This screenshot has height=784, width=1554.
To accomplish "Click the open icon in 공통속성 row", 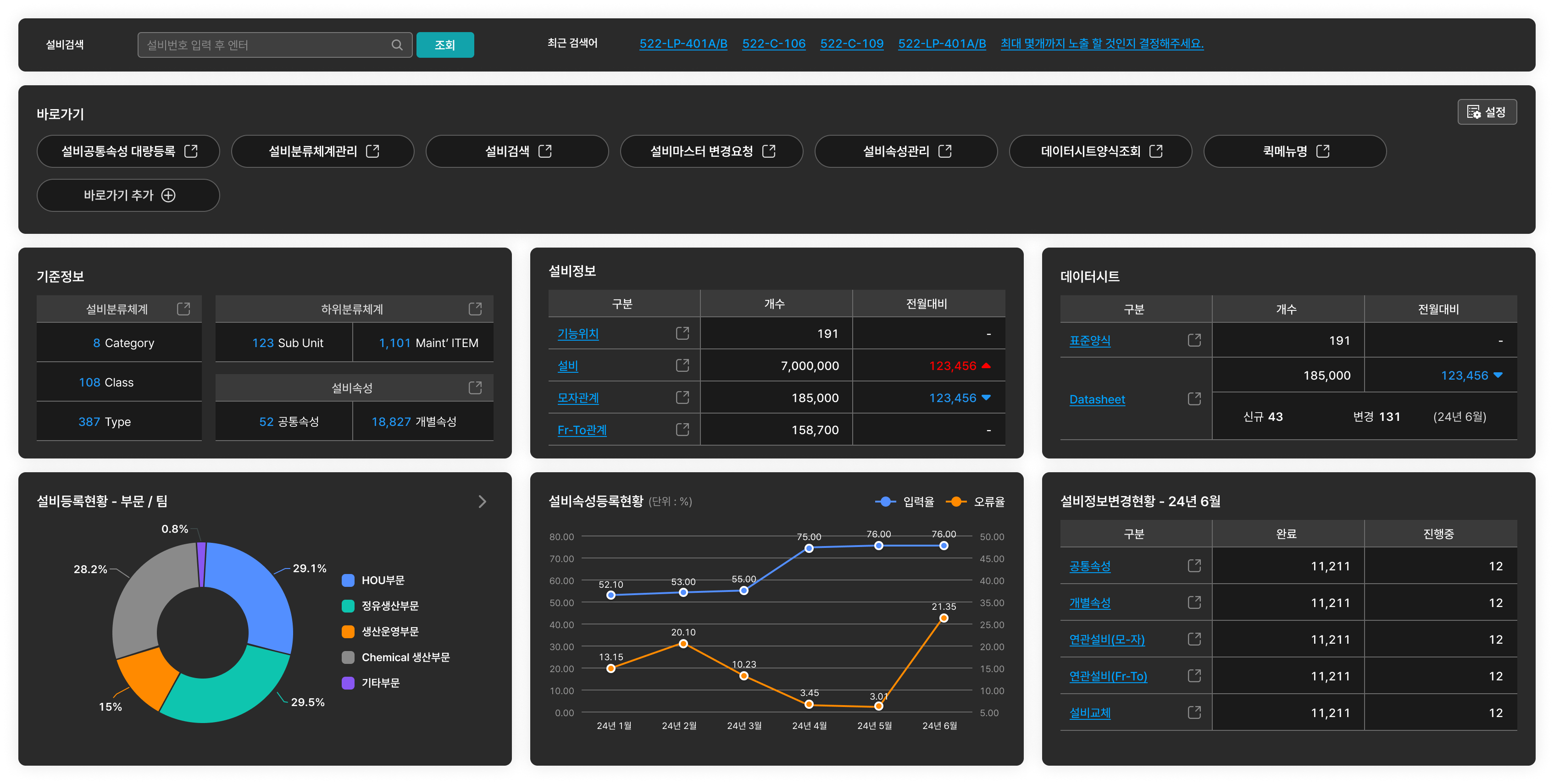I will pos(1194,565).
